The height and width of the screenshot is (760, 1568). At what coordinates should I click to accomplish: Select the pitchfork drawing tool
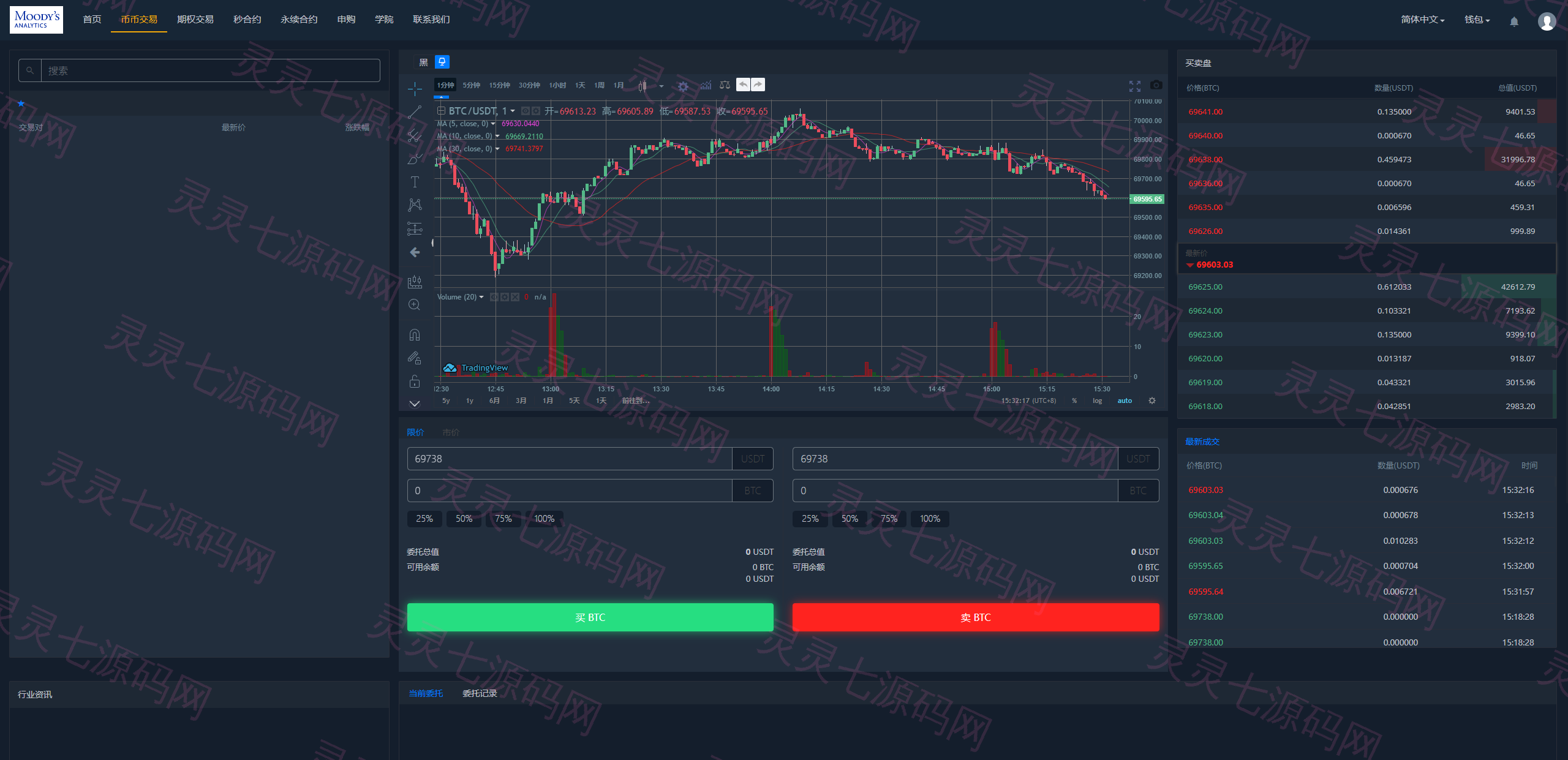(x=415, y=135)
